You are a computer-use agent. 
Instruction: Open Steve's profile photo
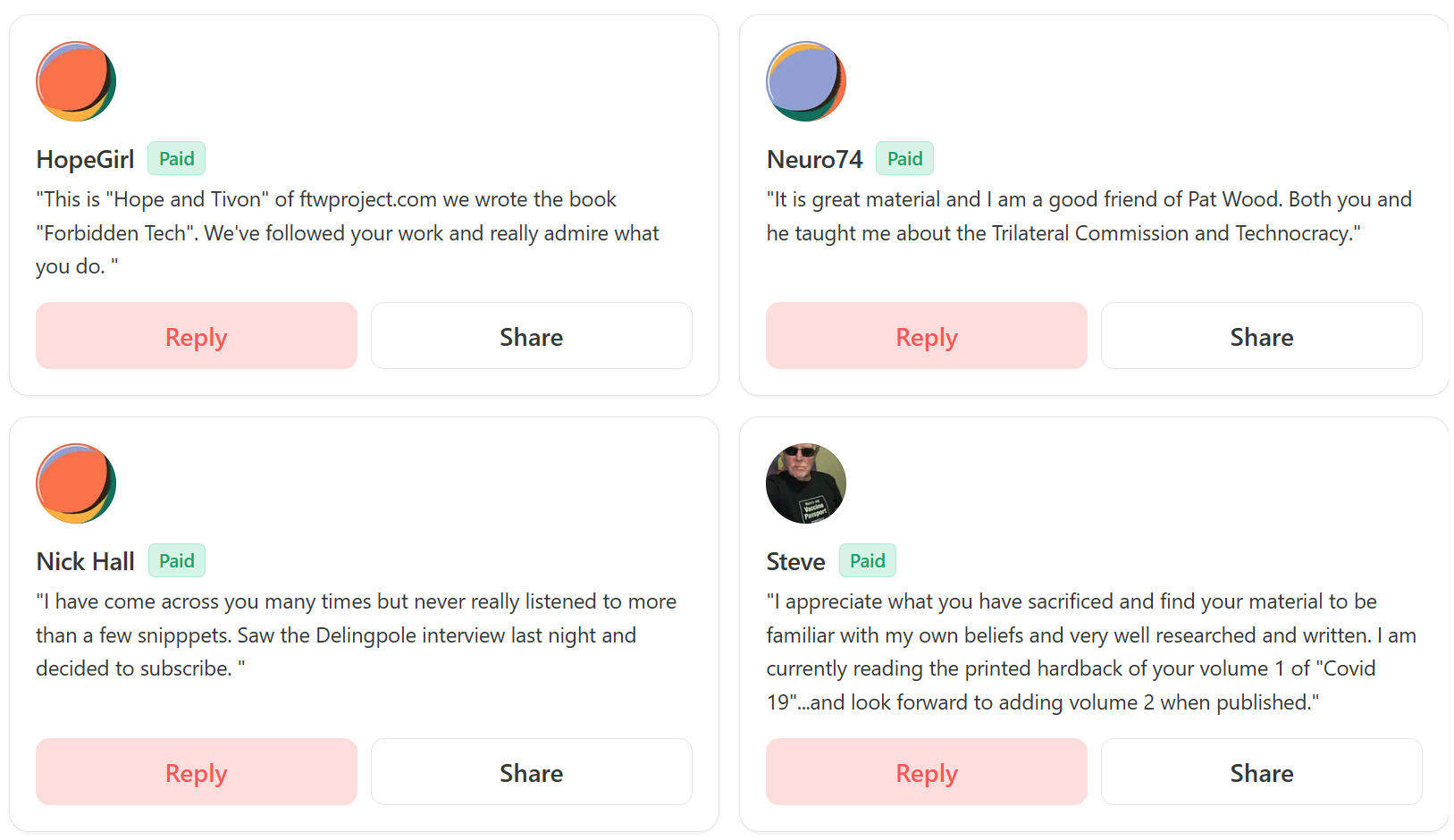click(806, 483)
